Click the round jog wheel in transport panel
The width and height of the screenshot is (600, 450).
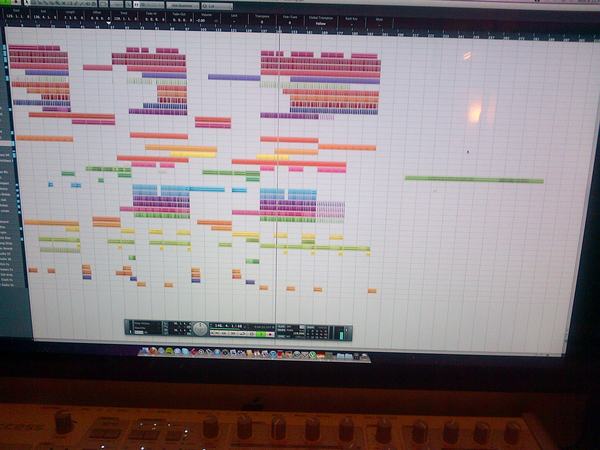[x=200, y=329]
